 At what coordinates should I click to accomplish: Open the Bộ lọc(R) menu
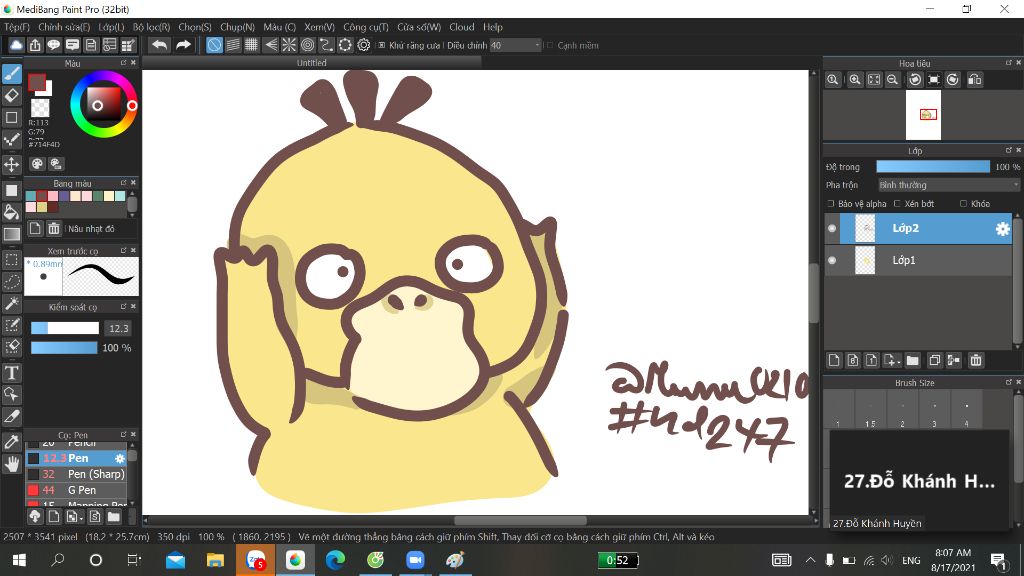152,27
